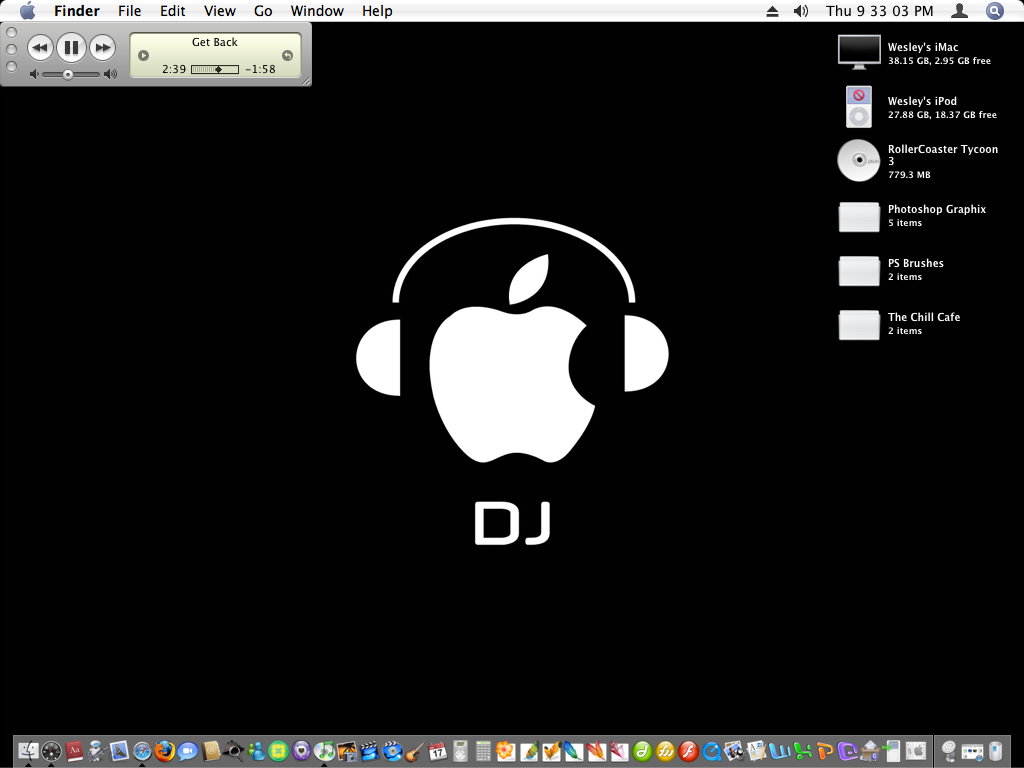Open the File menu

pos(129,11)
